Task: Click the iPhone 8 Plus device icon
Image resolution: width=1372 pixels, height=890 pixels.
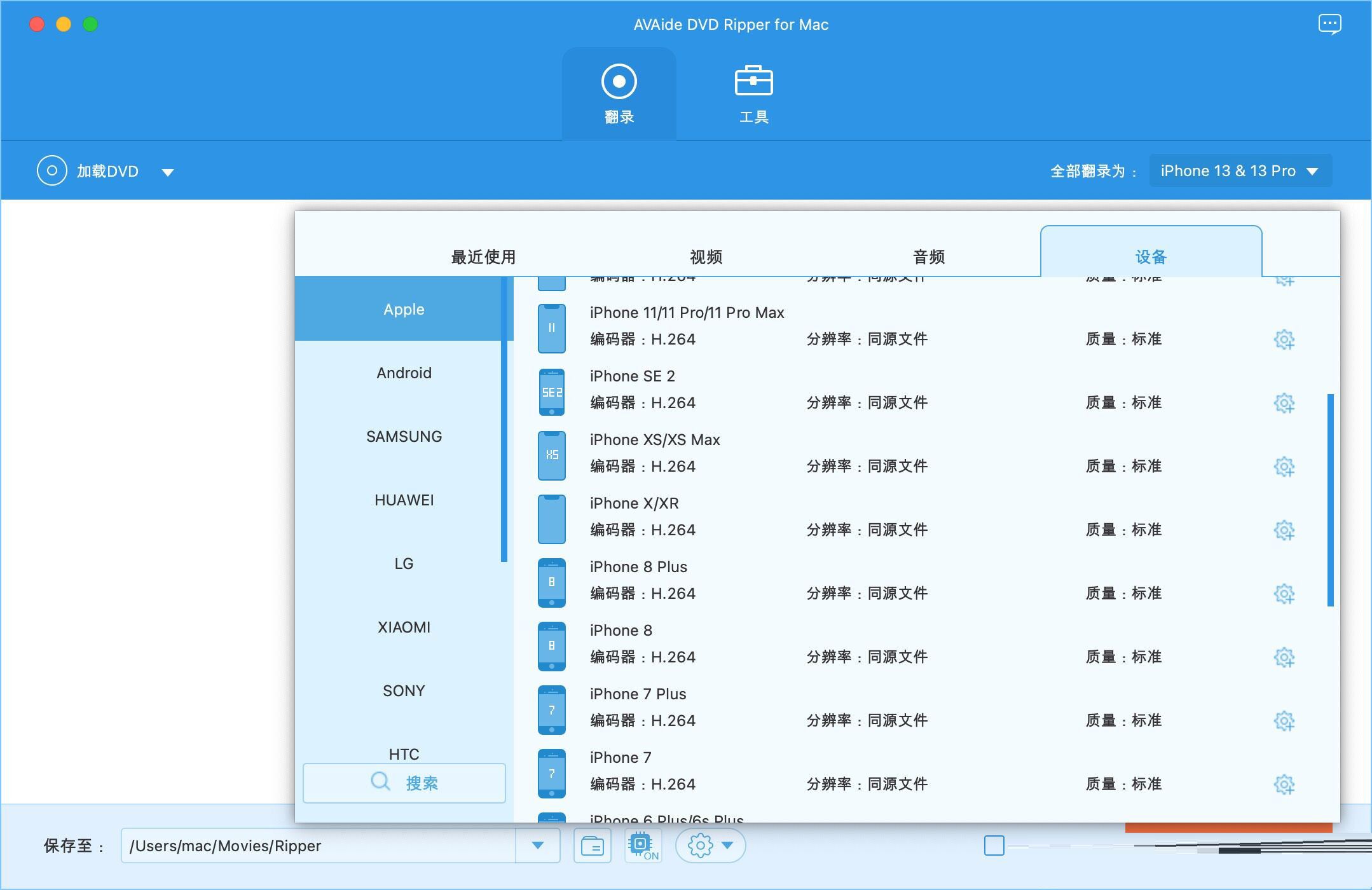Action: (x=552, y=582)
